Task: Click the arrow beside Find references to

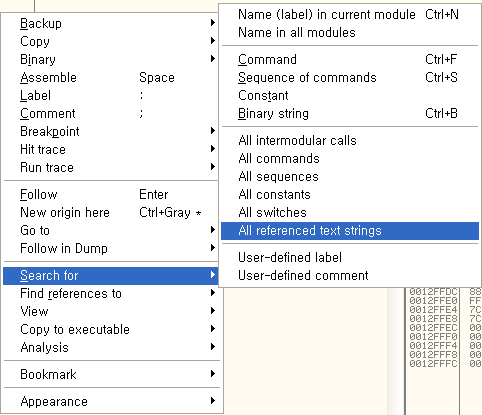Action: 213,293
